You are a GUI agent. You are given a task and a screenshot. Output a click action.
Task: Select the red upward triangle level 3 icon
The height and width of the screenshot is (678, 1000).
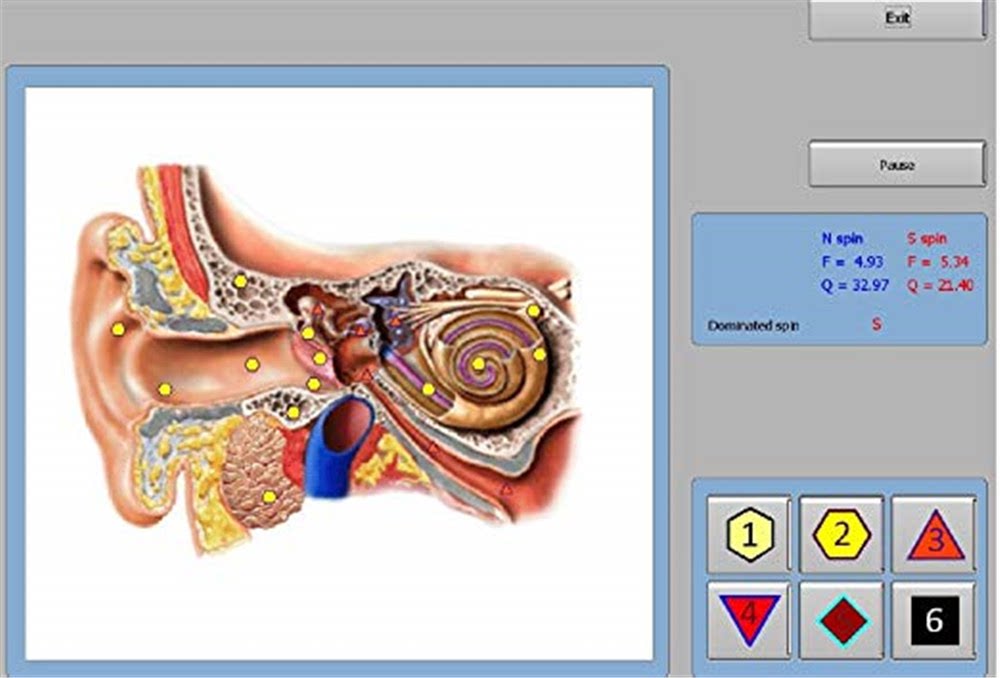coord(933,534)
